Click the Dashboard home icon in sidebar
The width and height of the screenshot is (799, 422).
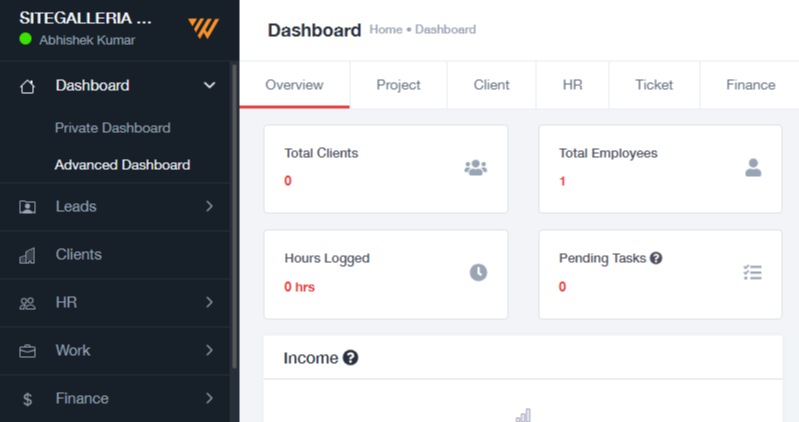click(28, 87)
